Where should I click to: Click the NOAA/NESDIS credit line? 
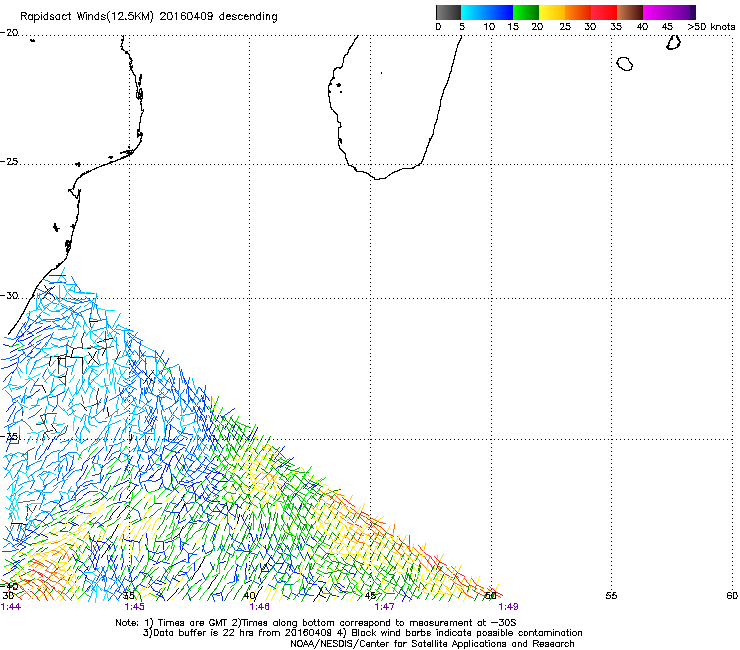pos(432,644)
